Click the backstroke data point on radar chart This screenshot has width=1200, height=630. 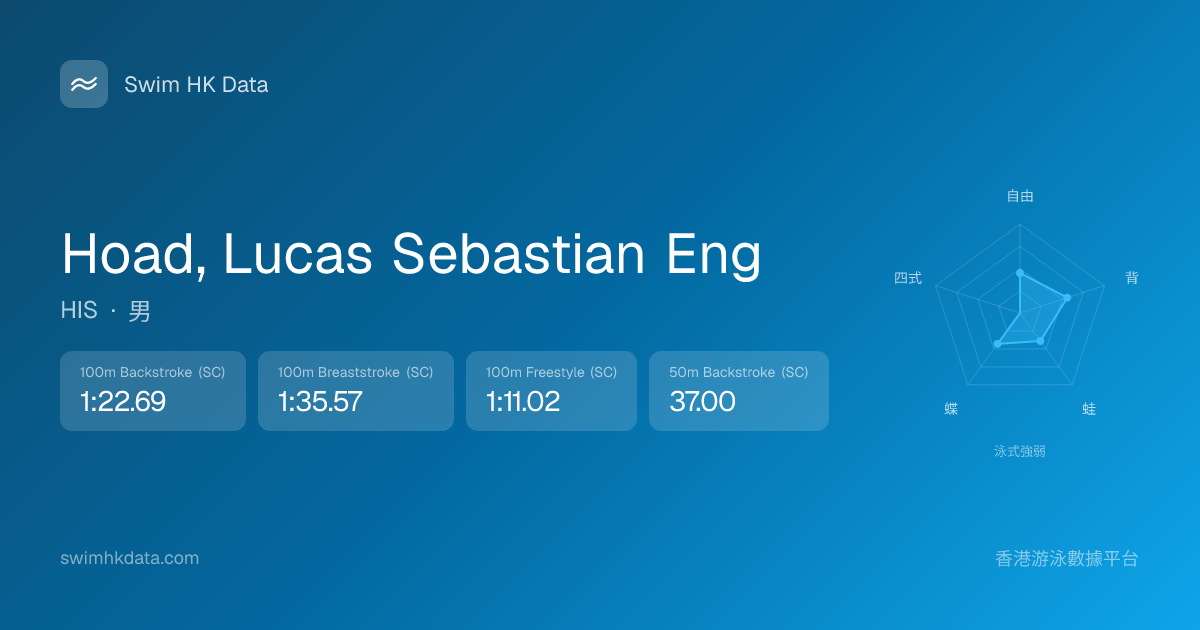pos(1068,298)
